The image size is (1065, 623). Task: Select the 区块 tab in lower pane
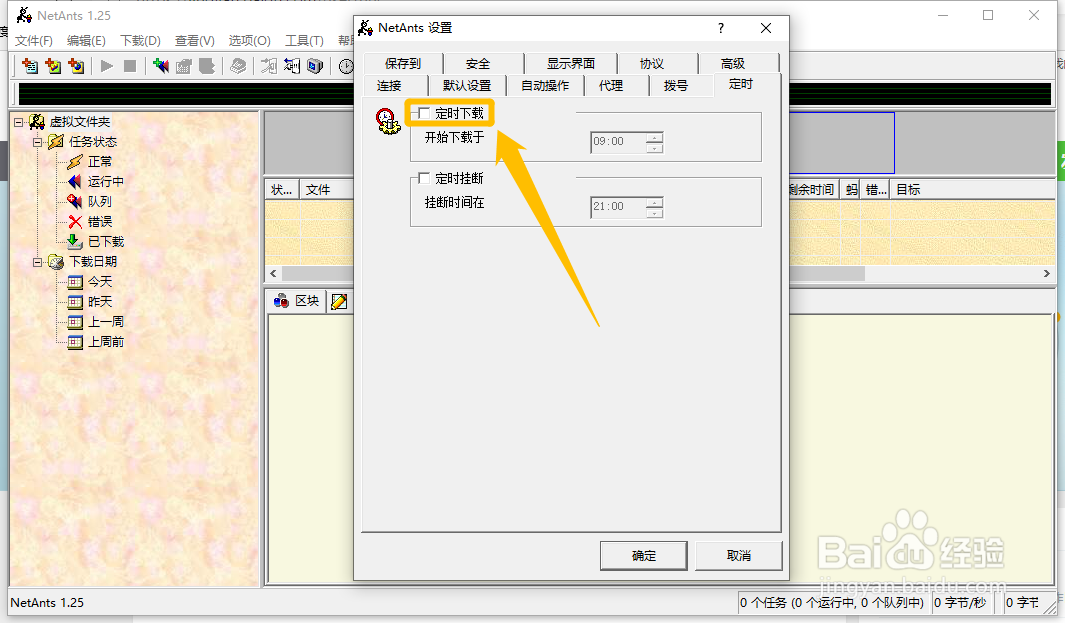tap(297, 301)
